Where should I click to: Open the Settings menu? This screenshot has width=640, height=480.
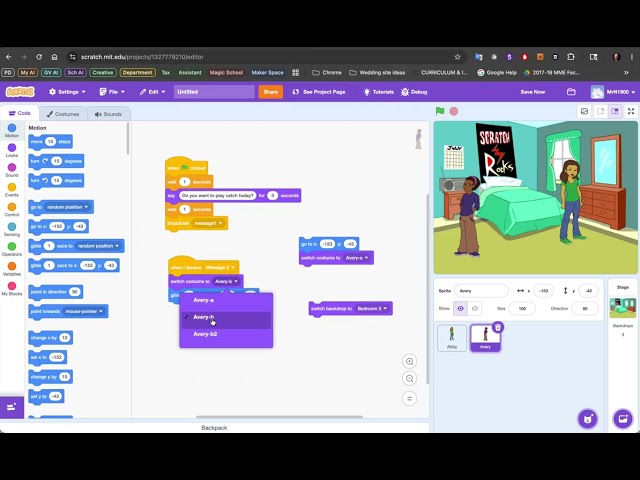pyautogui.click(x=67, y=92)
